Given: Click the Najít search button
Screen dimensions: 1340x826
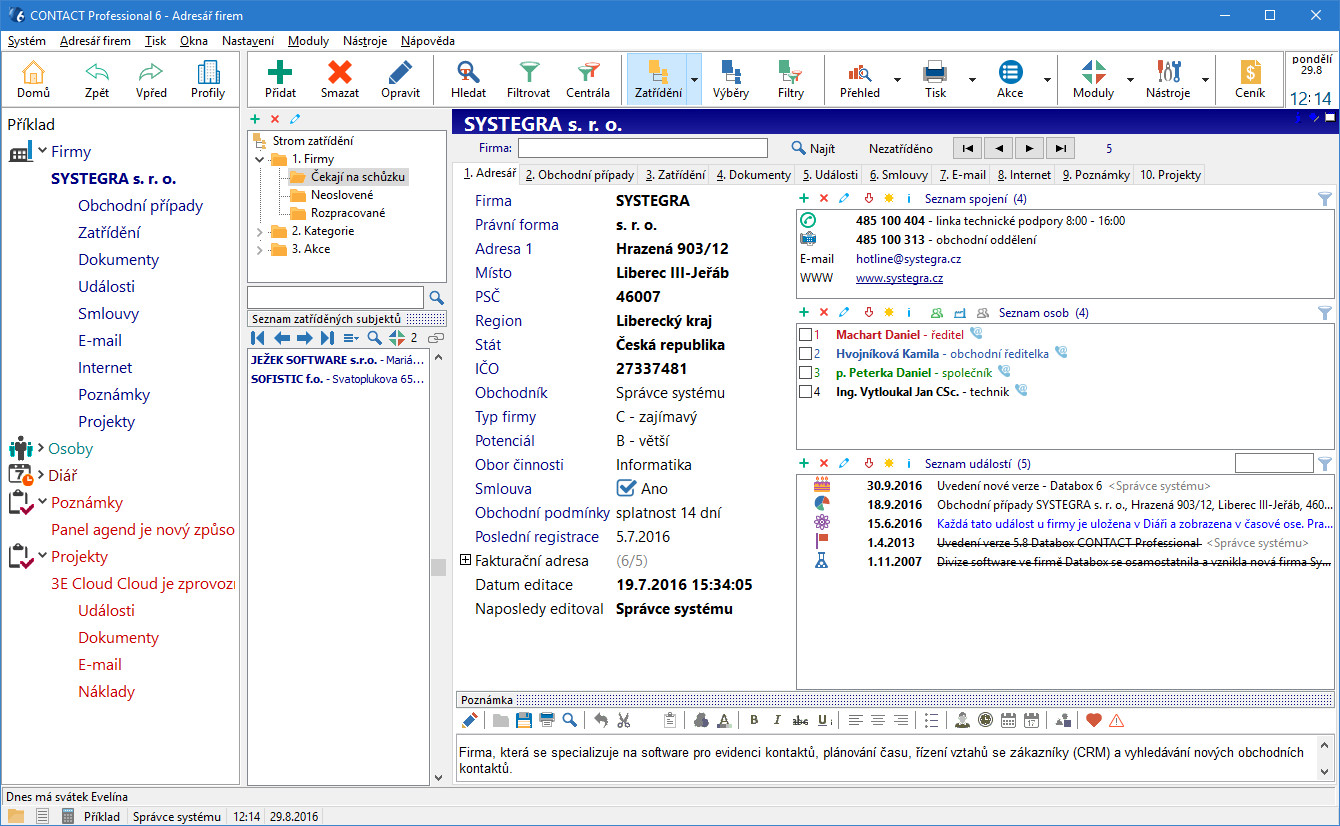Looking at the screenshot, I should click(x=813, y=148).
